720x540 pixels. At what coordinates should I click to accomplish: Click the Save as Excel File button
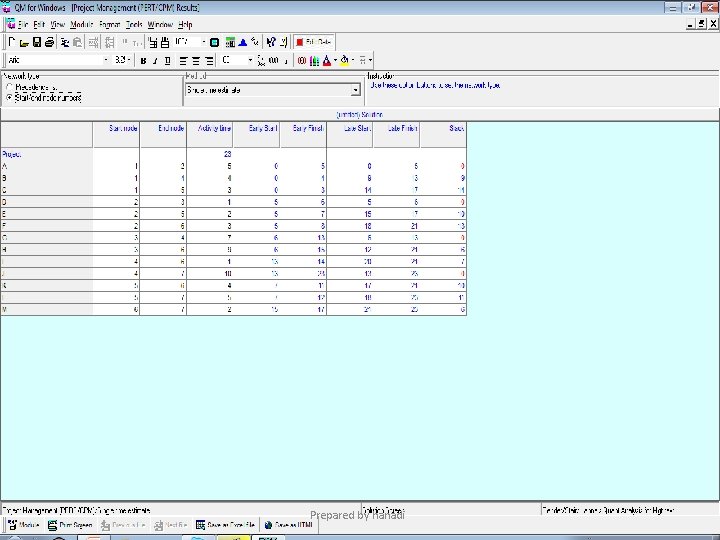225,525
